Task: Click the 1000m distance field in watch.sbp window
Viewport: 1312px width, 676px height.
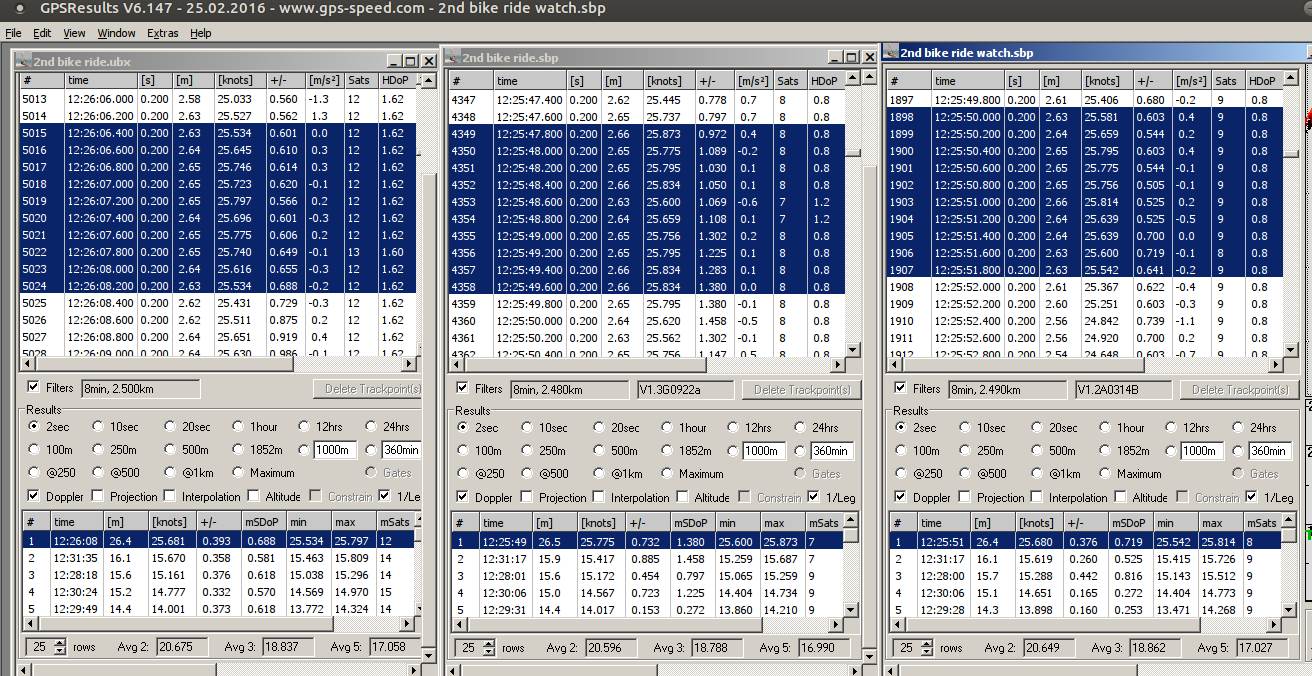Action: pos(1199,451)
